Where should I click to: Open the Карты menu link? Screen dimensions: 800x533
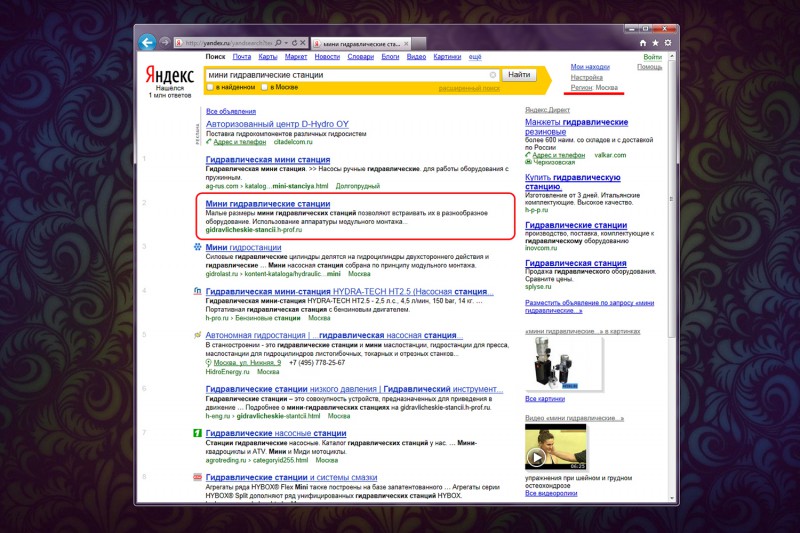[268, 57]
